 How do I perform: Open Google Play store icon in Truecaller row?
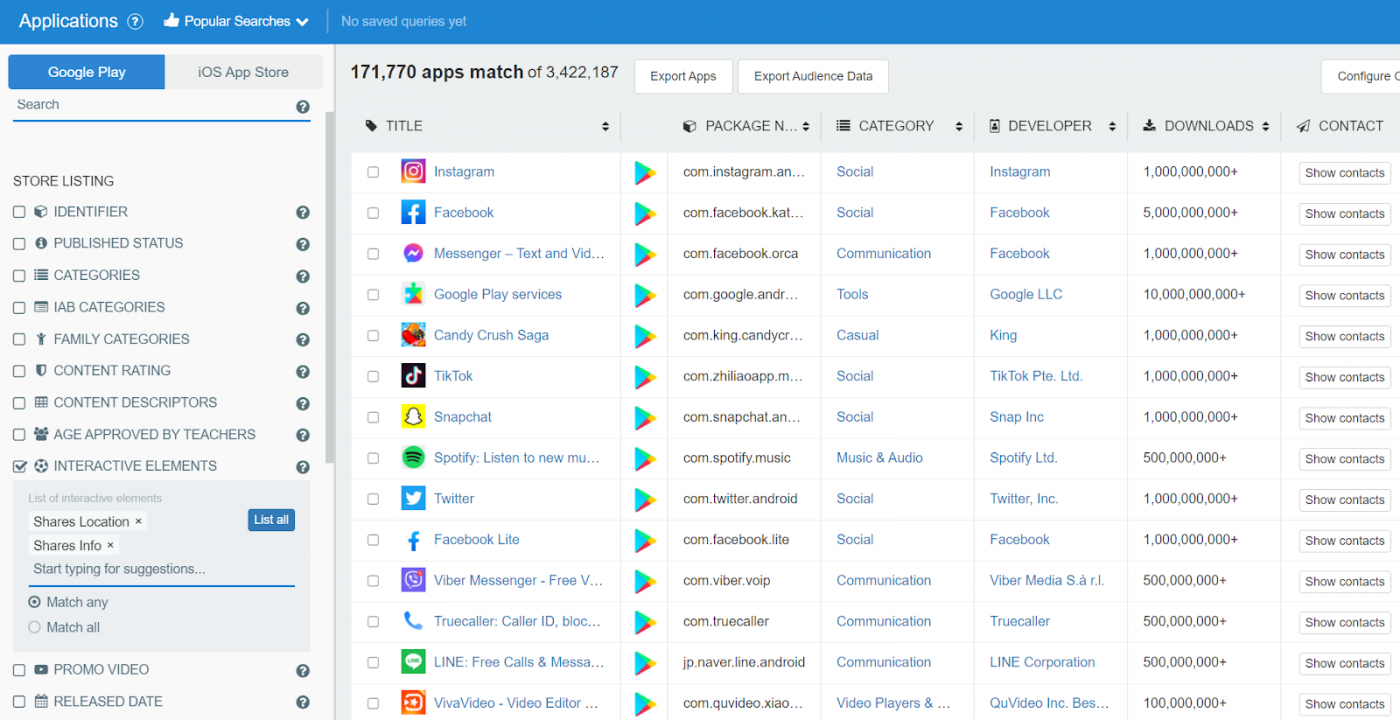coord(645,622)
